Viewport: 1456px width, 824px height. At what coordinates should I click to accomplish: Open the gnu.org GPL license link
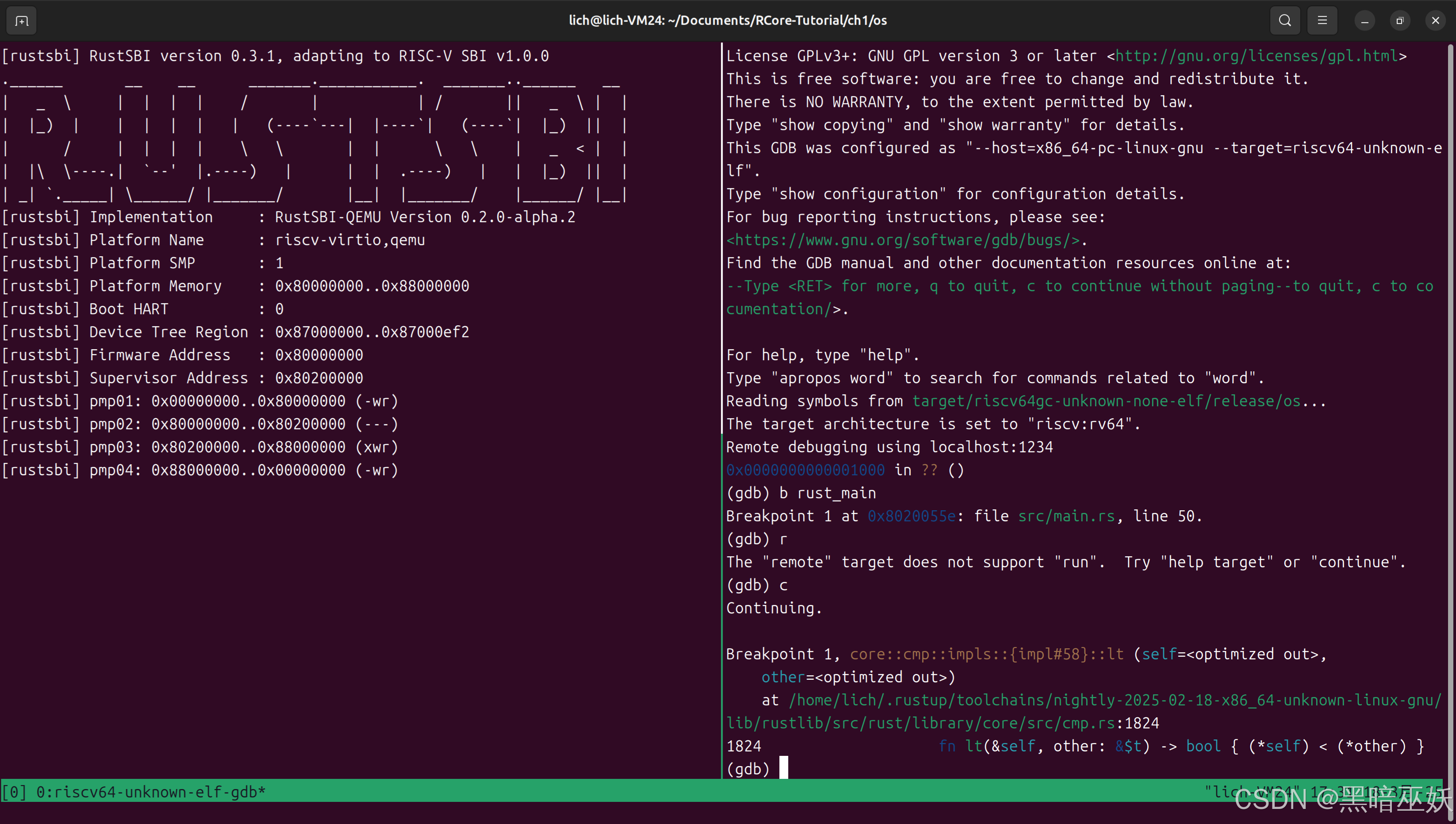tap(1257, 56)
